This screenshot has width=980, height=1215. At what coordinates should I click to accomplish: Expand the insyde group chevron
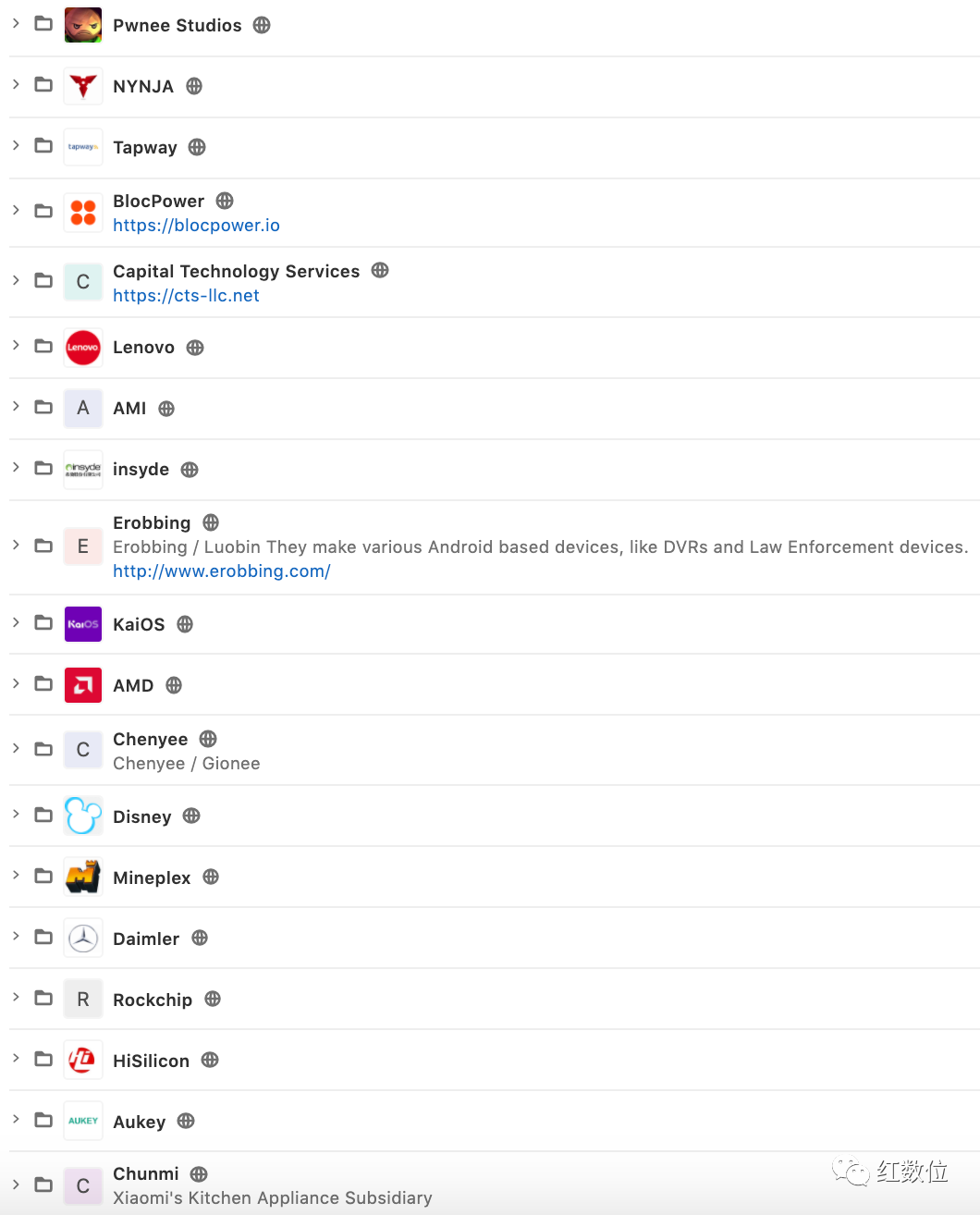[16, 468]
